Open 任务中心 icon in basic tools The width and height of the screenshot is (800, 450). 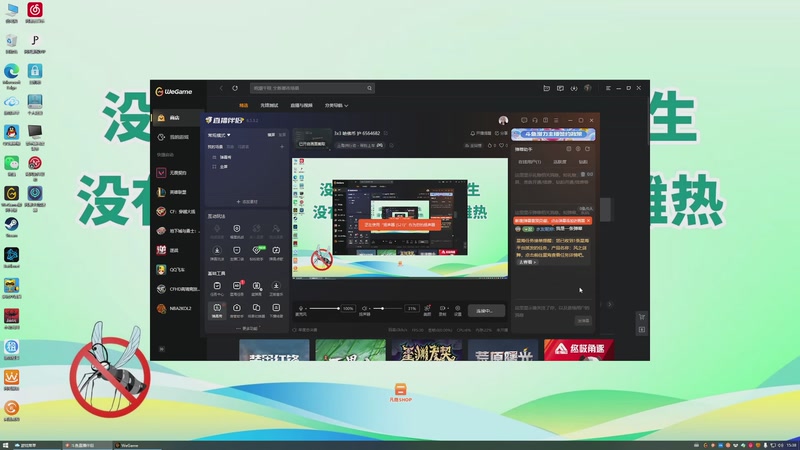(x=217, y=288)
